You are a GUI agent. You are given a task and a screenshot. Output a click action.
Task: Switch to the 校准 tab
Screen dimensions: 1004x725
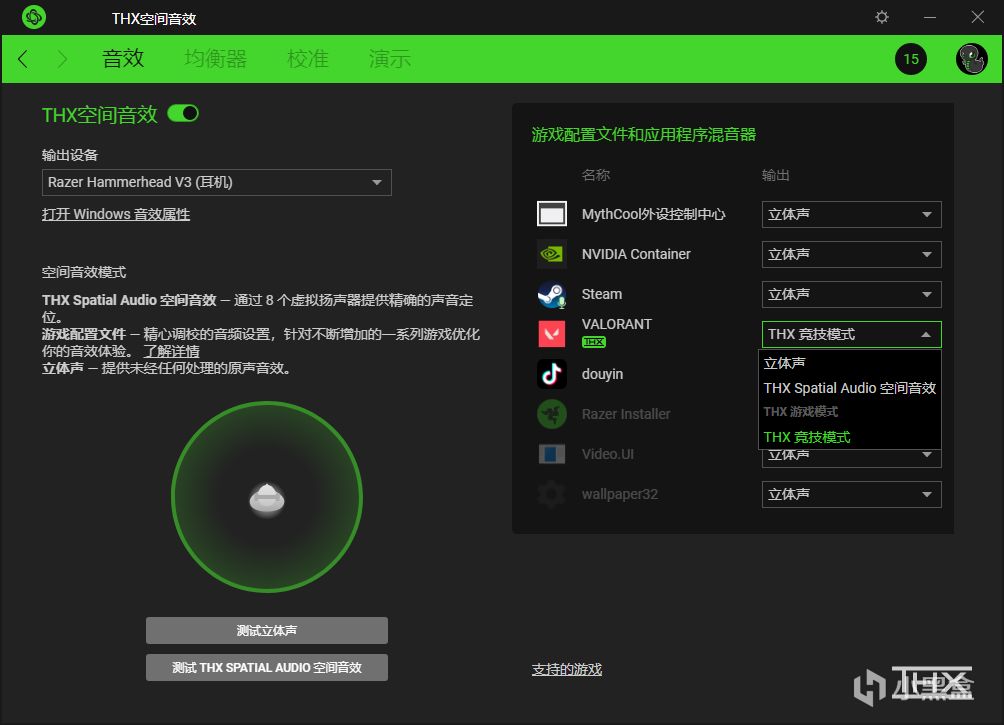click(307, 59)
